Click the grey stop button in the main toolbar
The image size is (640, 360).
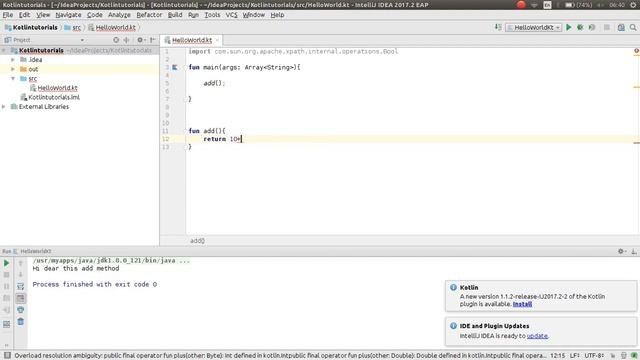coord(607,27)
